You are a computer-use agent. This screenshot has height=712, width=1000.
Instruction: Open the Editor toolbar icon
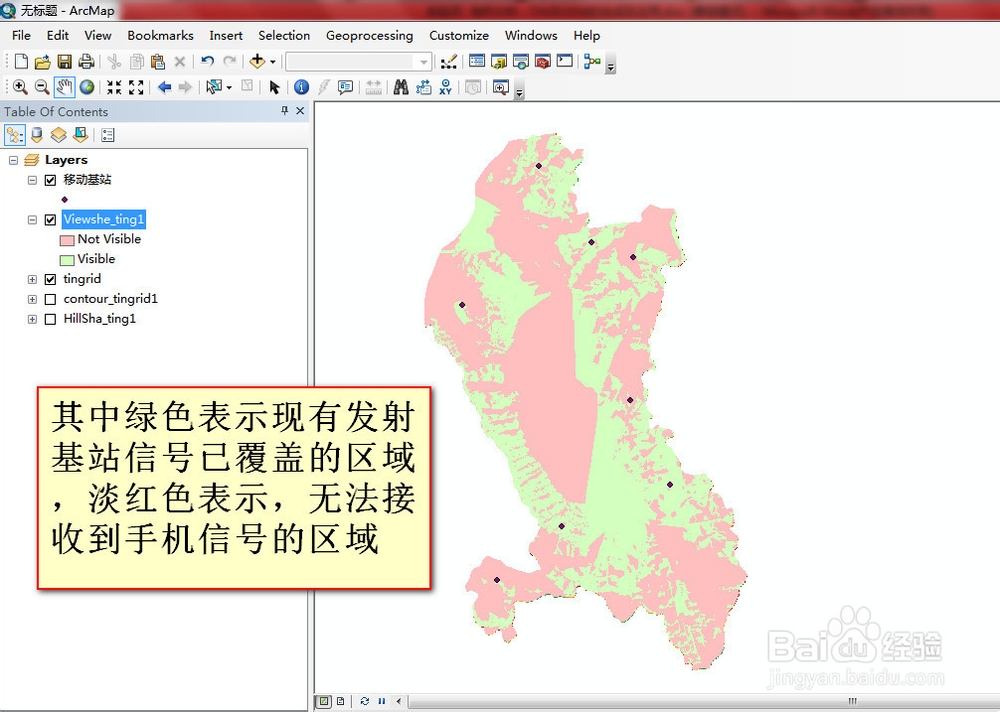pyautogui.click(x=449, y=61)
